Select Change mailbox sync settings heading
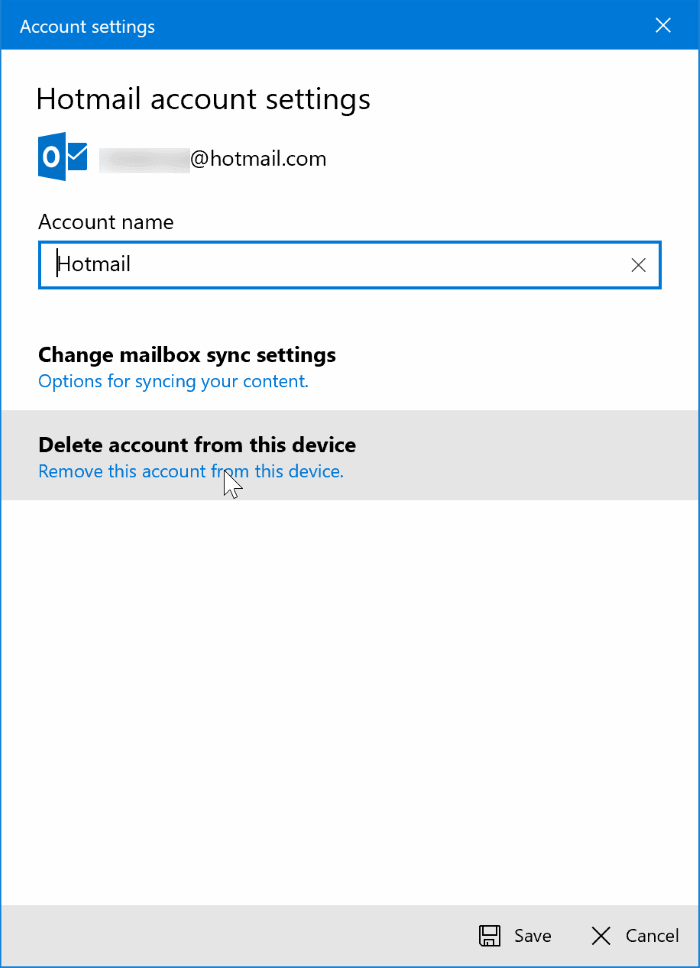This screenshot has height=968, width=700. pyautogui.click(x=187, y=355)
